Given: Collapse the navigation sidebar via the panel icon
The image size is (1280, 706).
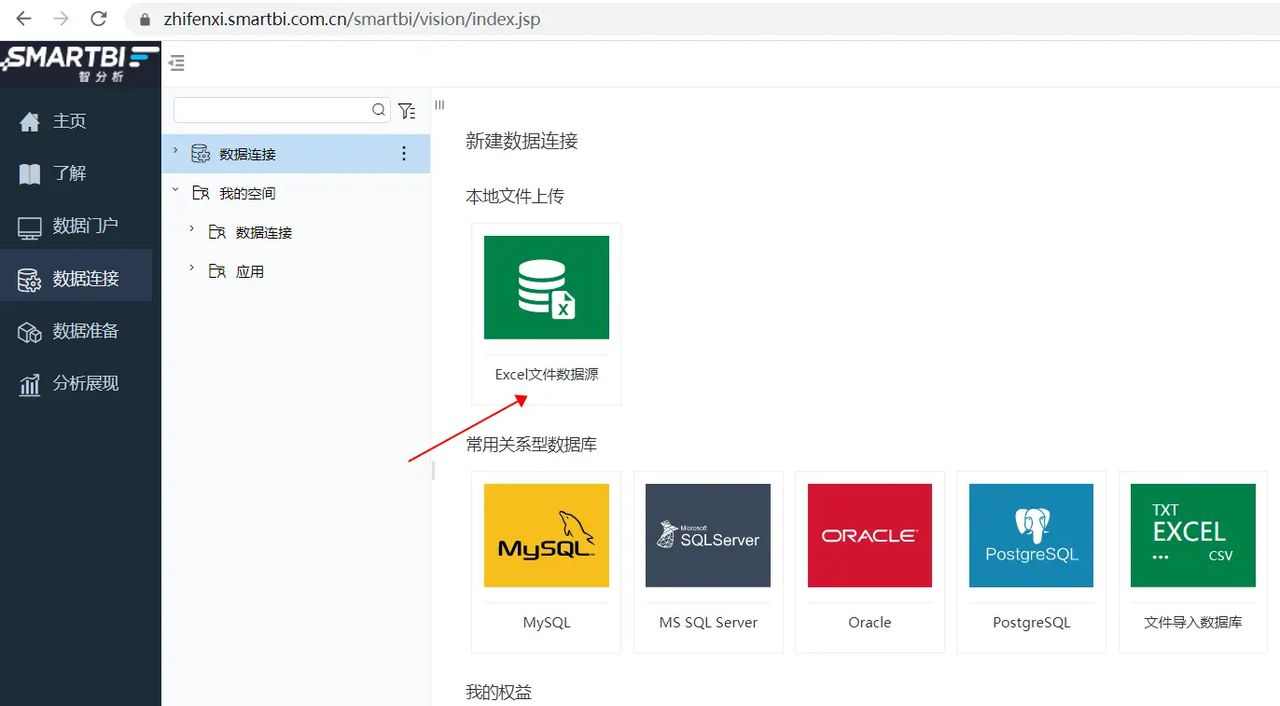Looking at the screenshot, I should pyautogui.click(x=177, y=62).
